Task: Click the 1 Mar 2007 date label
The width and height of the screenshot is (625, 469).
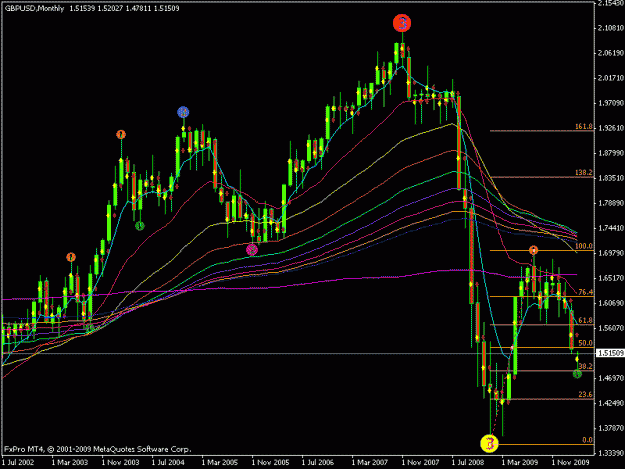Action: click(x=370, y=462)
